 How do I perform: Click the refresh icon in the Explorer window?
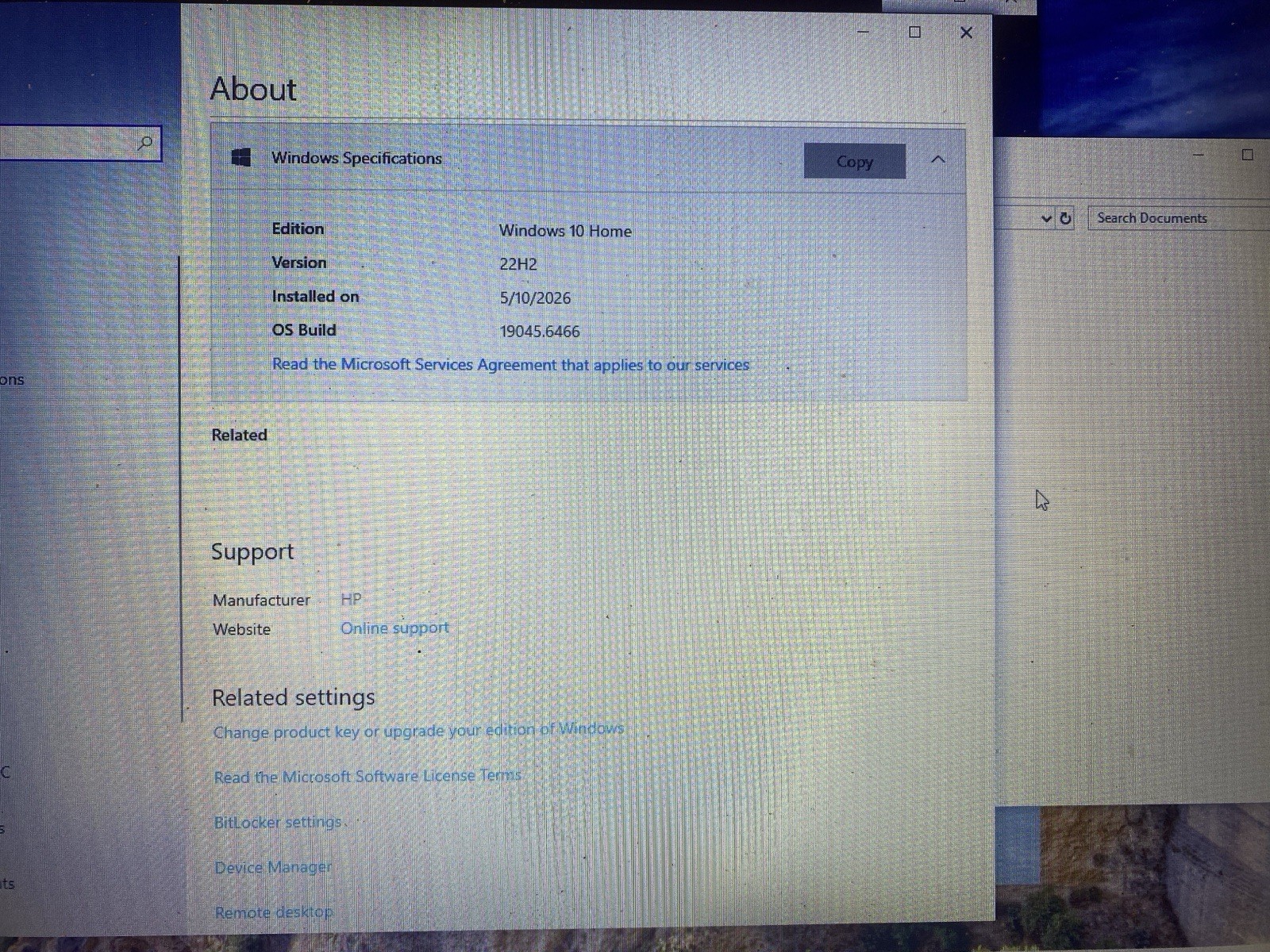pos(1065,218)
